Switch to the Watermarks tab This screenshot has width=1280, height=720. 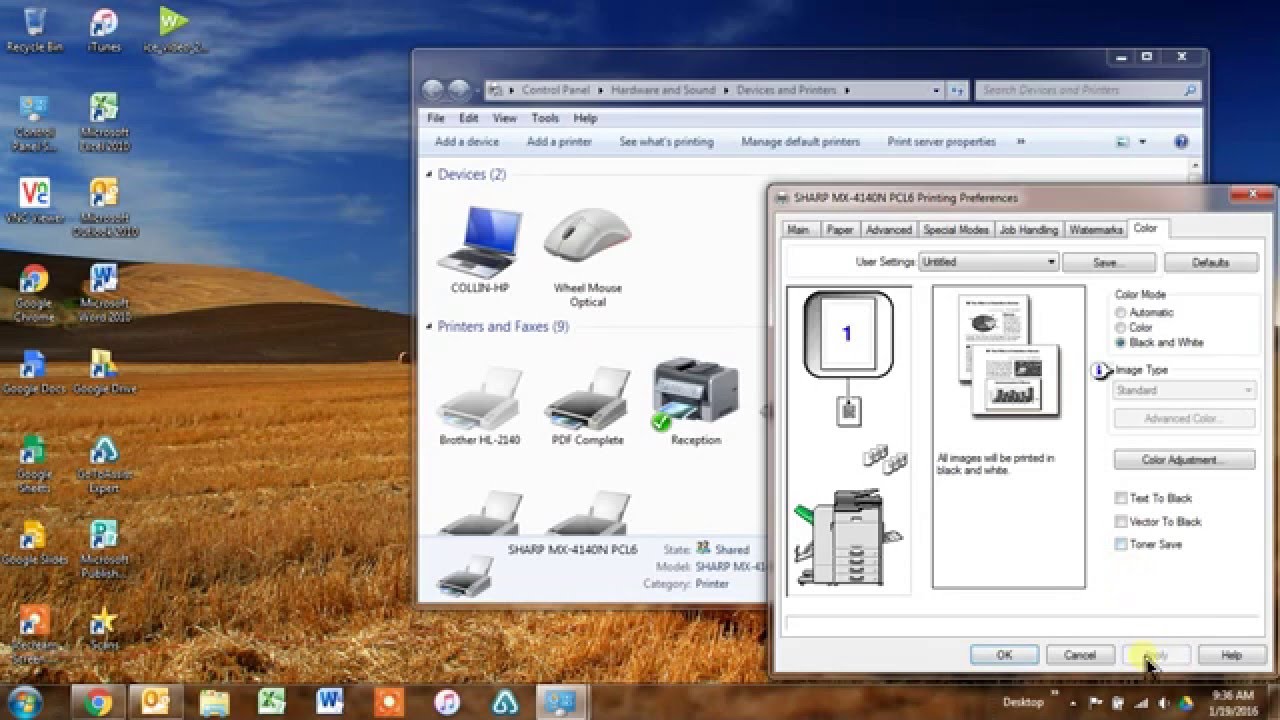click(1096, 230)
